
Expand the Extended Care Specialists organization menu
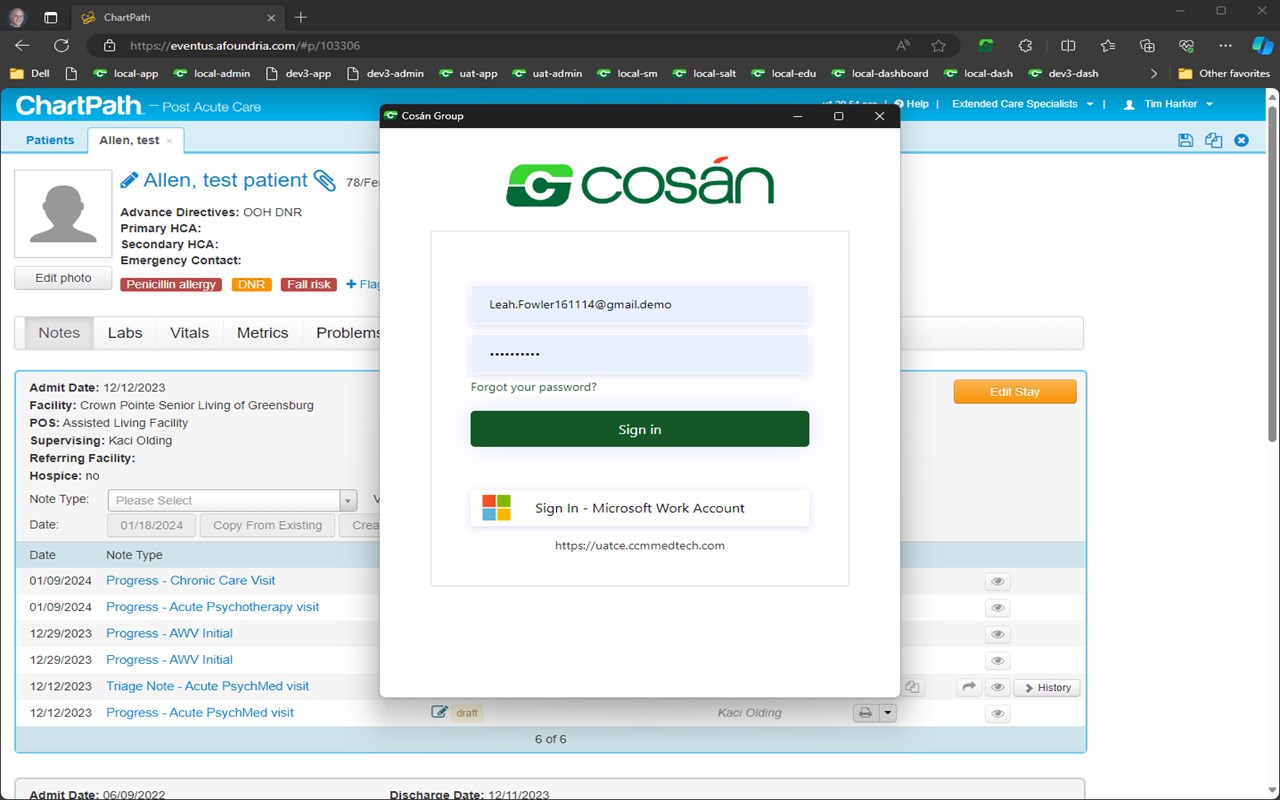1022,104
